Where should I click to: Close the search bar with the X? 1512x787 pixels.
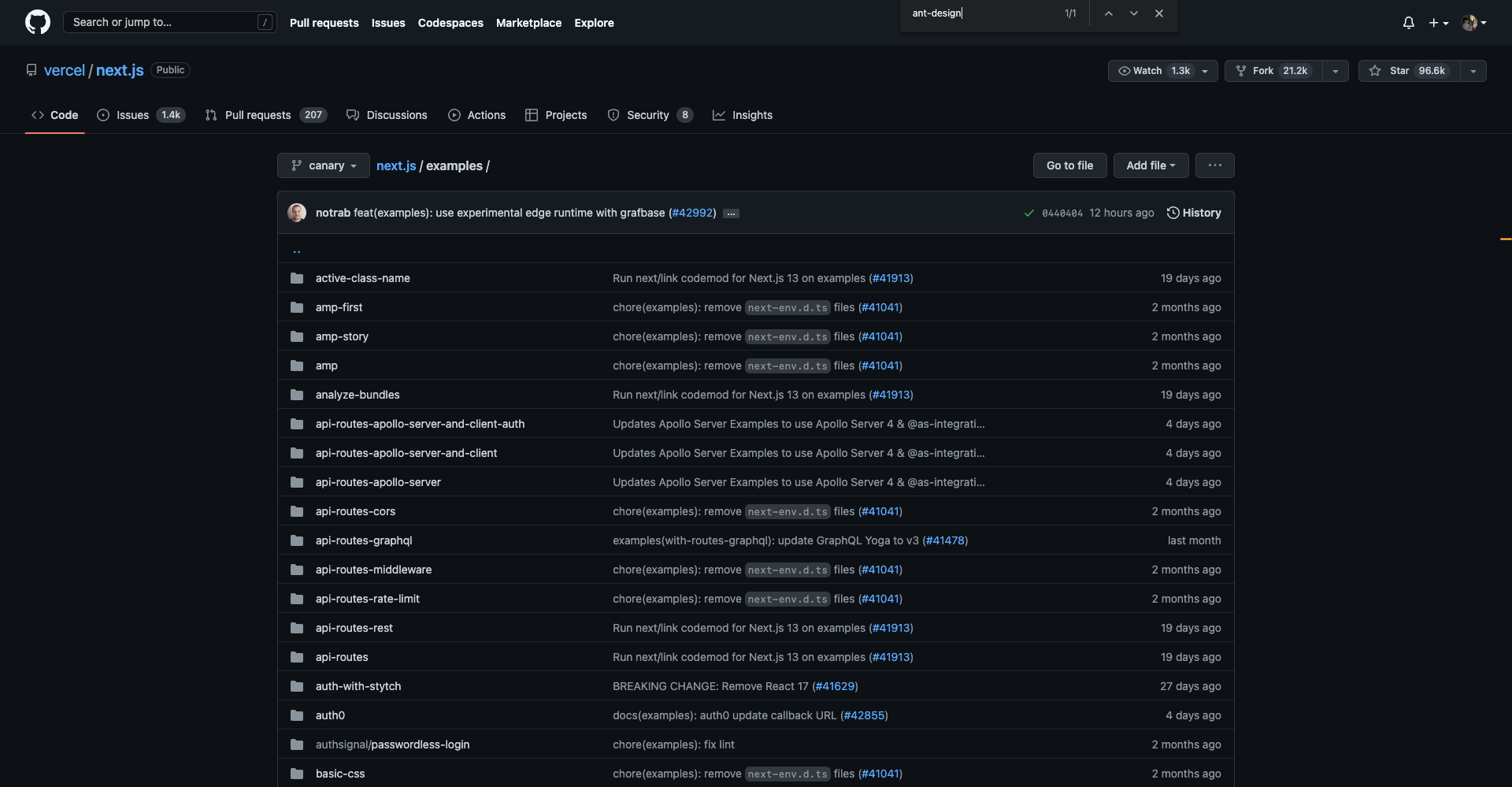click(1158, 13)
